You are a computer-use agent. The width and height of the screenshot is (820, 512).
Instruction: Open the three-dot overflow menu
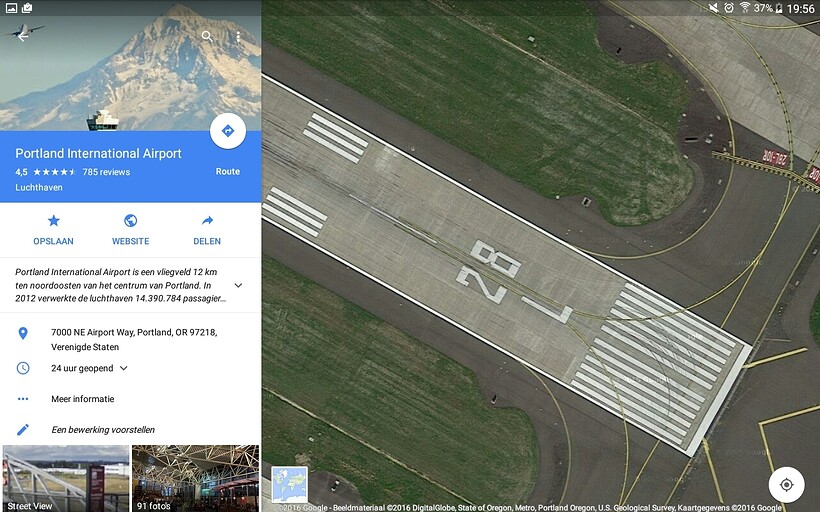point(238,37)
